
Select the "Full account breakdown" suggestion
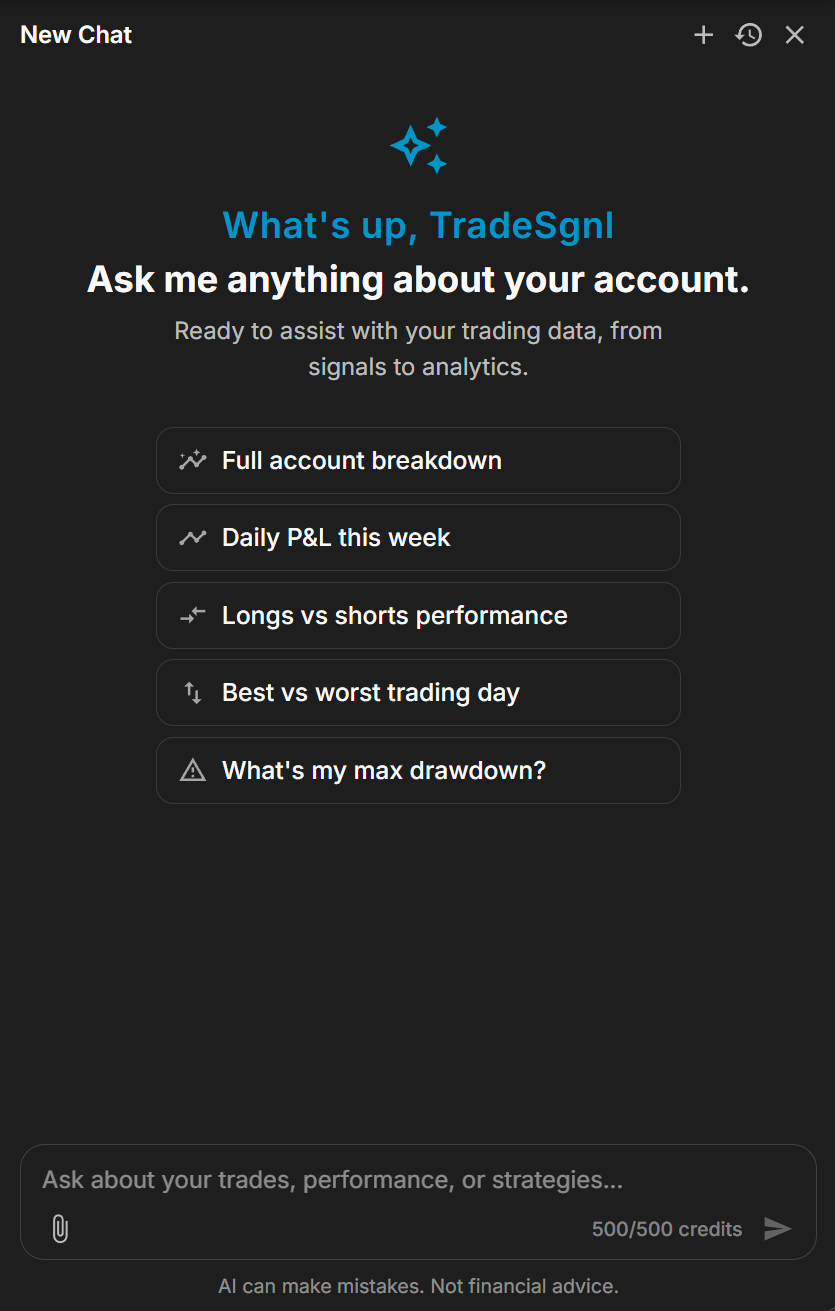(418, 461)
